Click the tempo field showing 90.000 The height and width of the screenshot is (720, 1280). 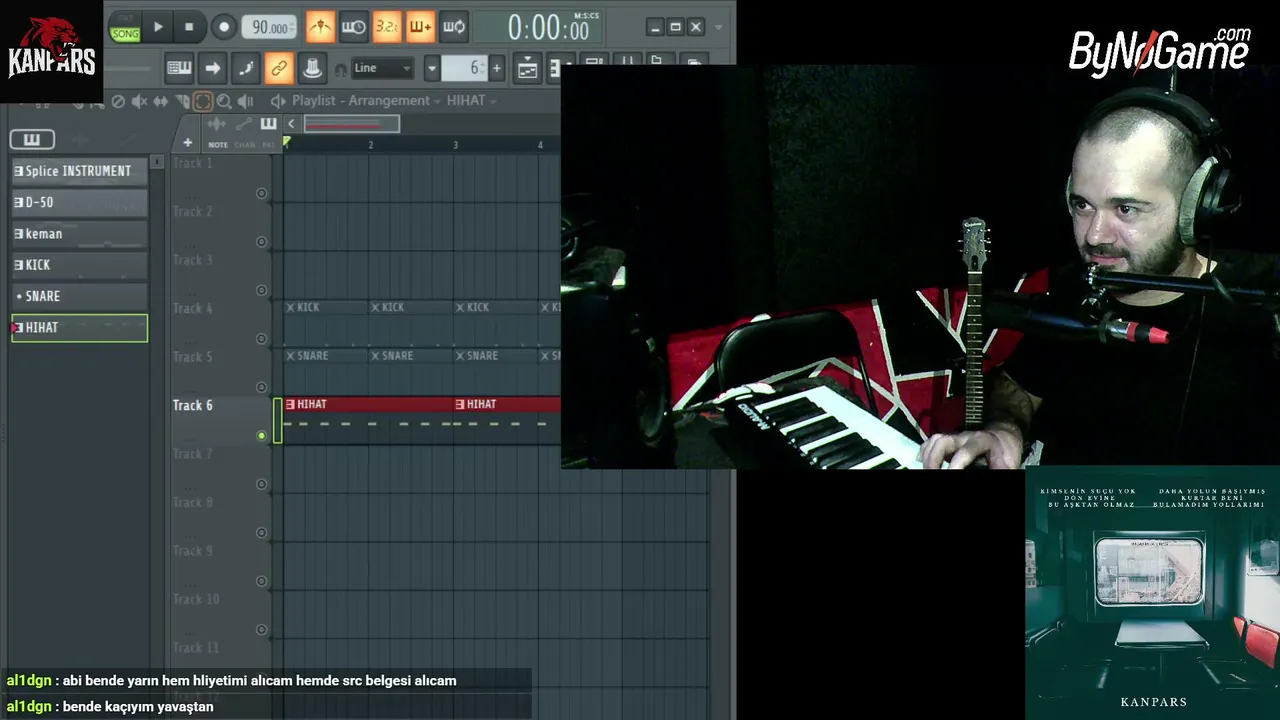click(x=270, y=27)
